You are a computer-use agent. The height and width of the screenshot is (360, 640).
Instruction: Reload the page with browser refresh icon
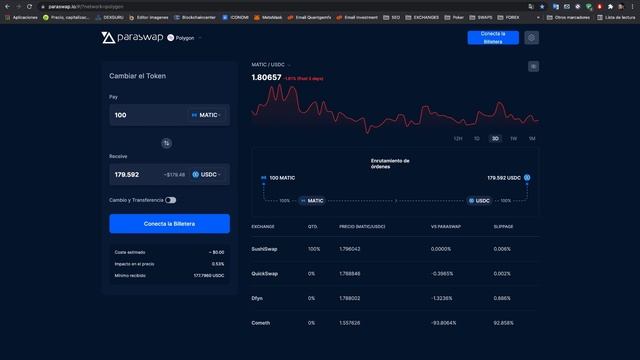coord(29,7)
